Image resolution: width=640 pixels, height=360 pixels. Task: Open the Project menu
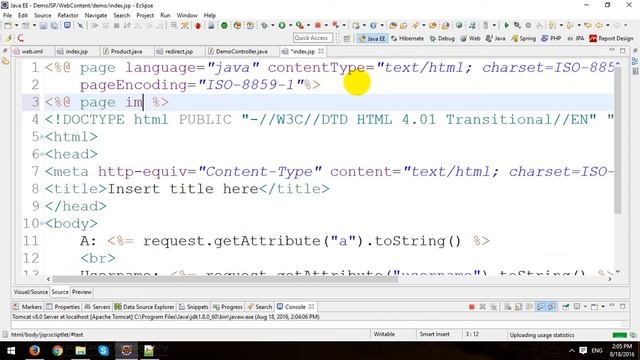tap(145, 15)
